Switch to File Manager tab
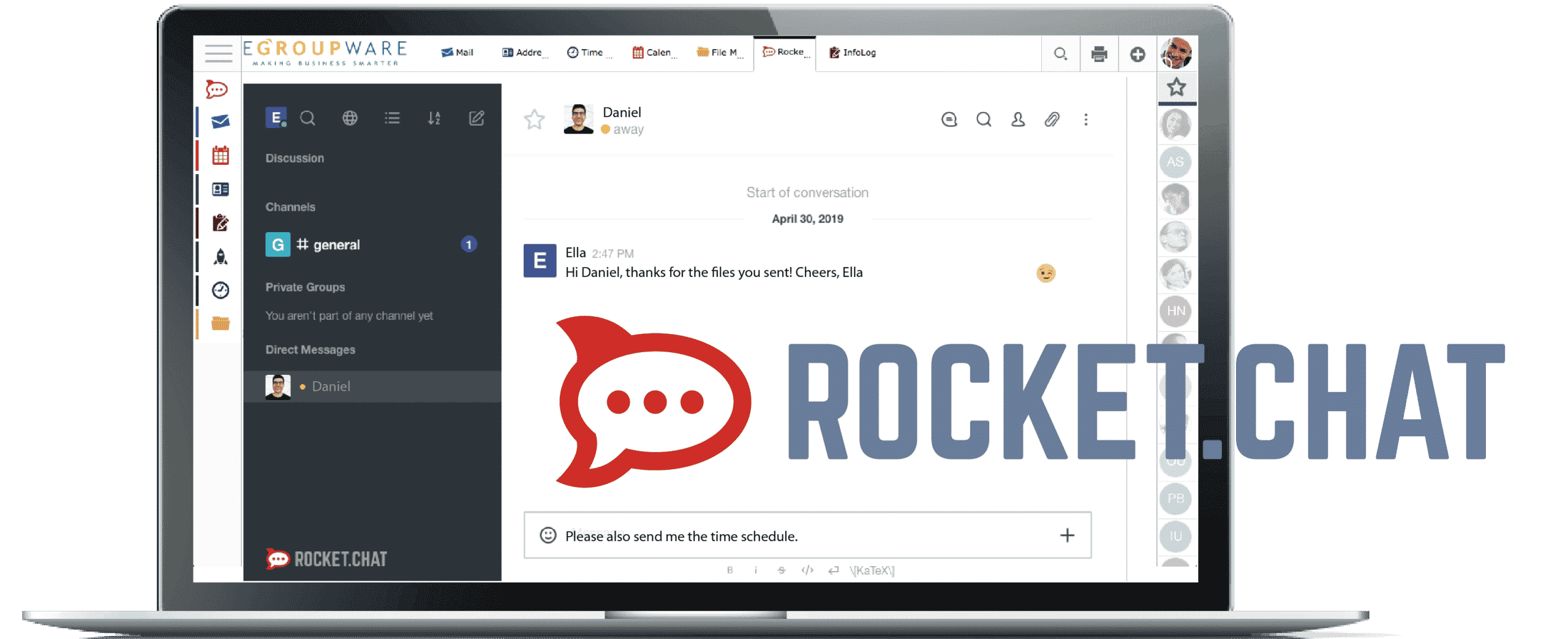This screenshot has height=639, width=1568. point(720,53)
